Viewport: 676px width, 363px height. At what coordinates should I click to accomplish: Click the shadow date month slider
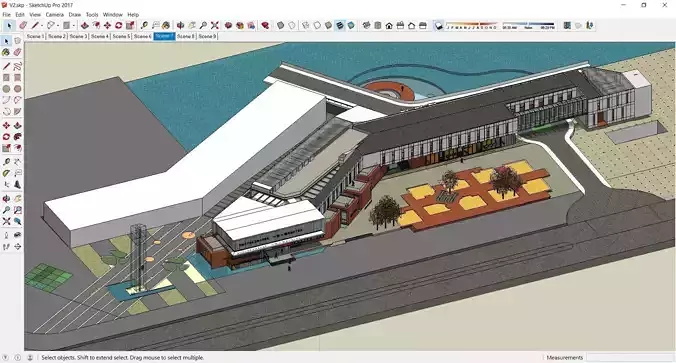[x=472, y=25]
